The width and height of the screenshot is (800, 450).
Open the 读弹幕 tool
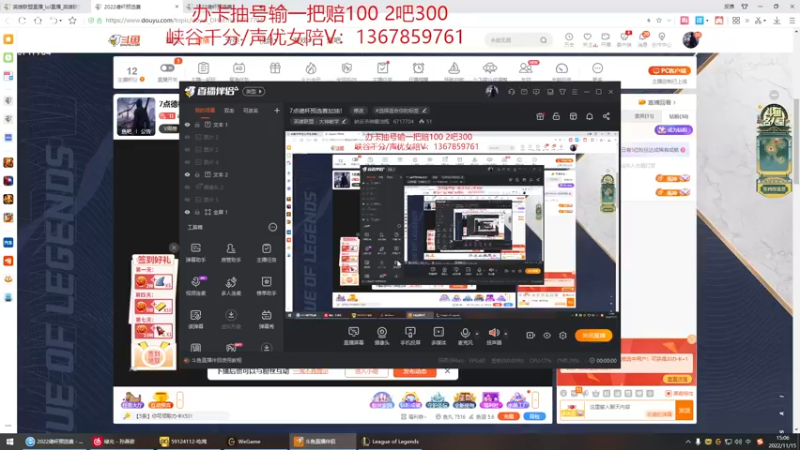click(196, 319)
